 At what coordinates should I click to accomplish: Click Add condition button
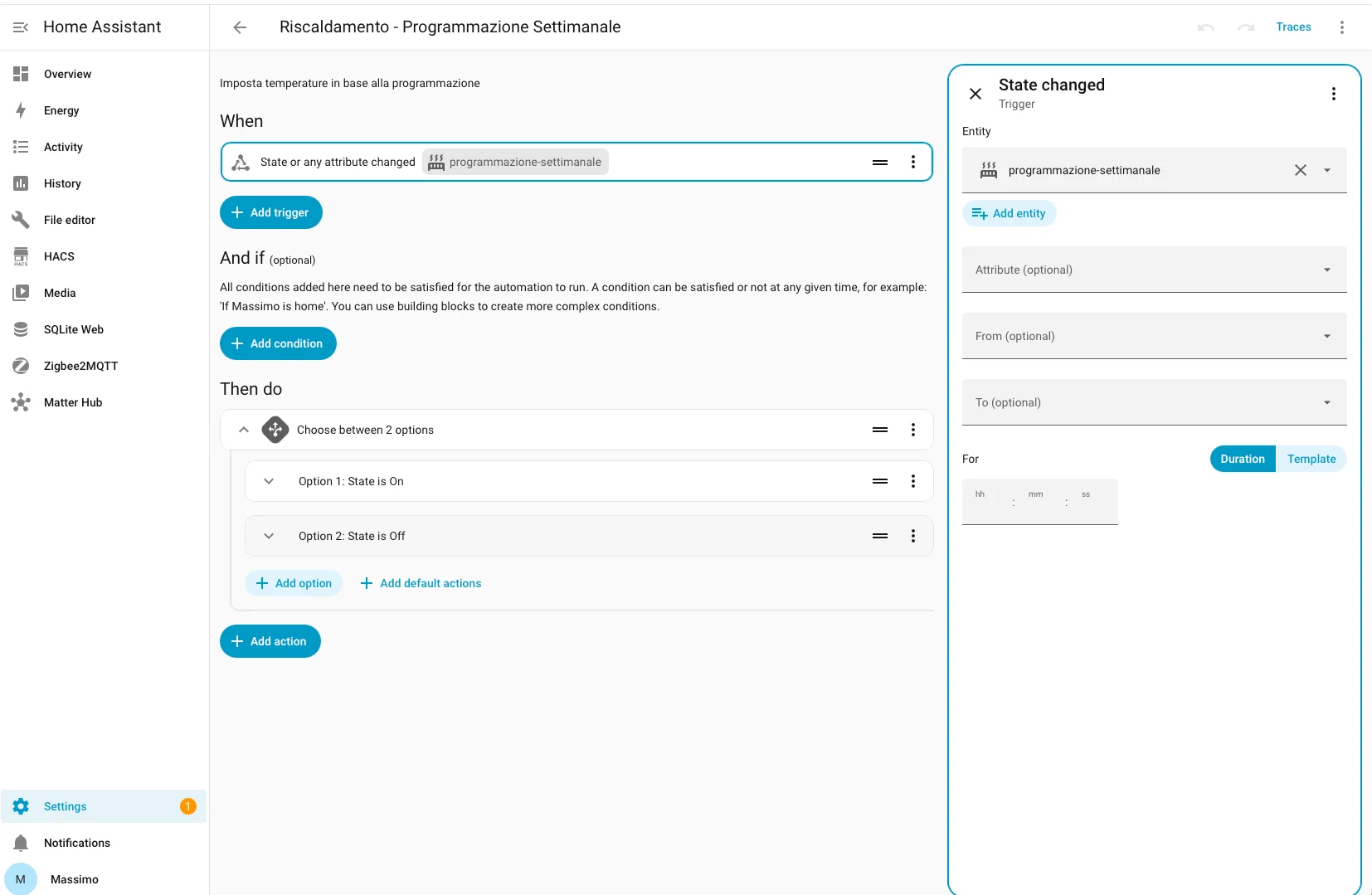coord(278,343)
